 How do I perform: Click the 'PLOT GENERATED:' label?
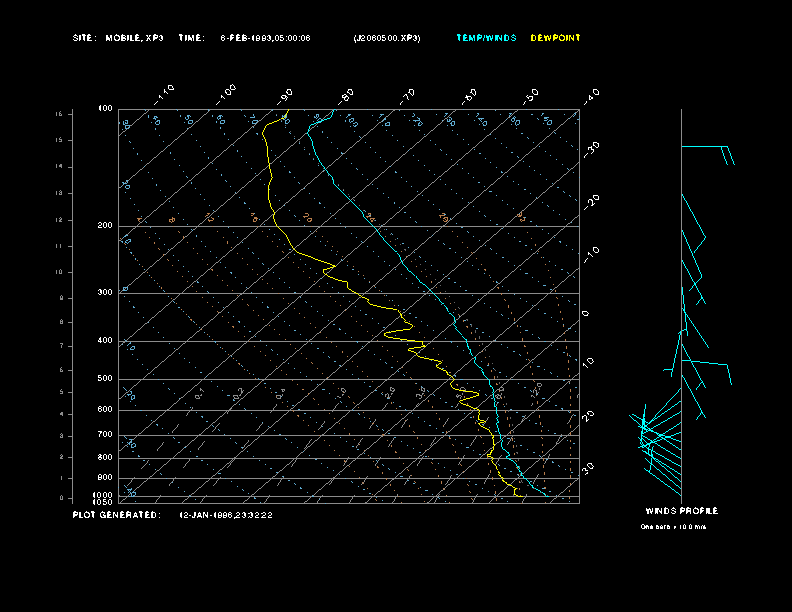coord(117,515)
